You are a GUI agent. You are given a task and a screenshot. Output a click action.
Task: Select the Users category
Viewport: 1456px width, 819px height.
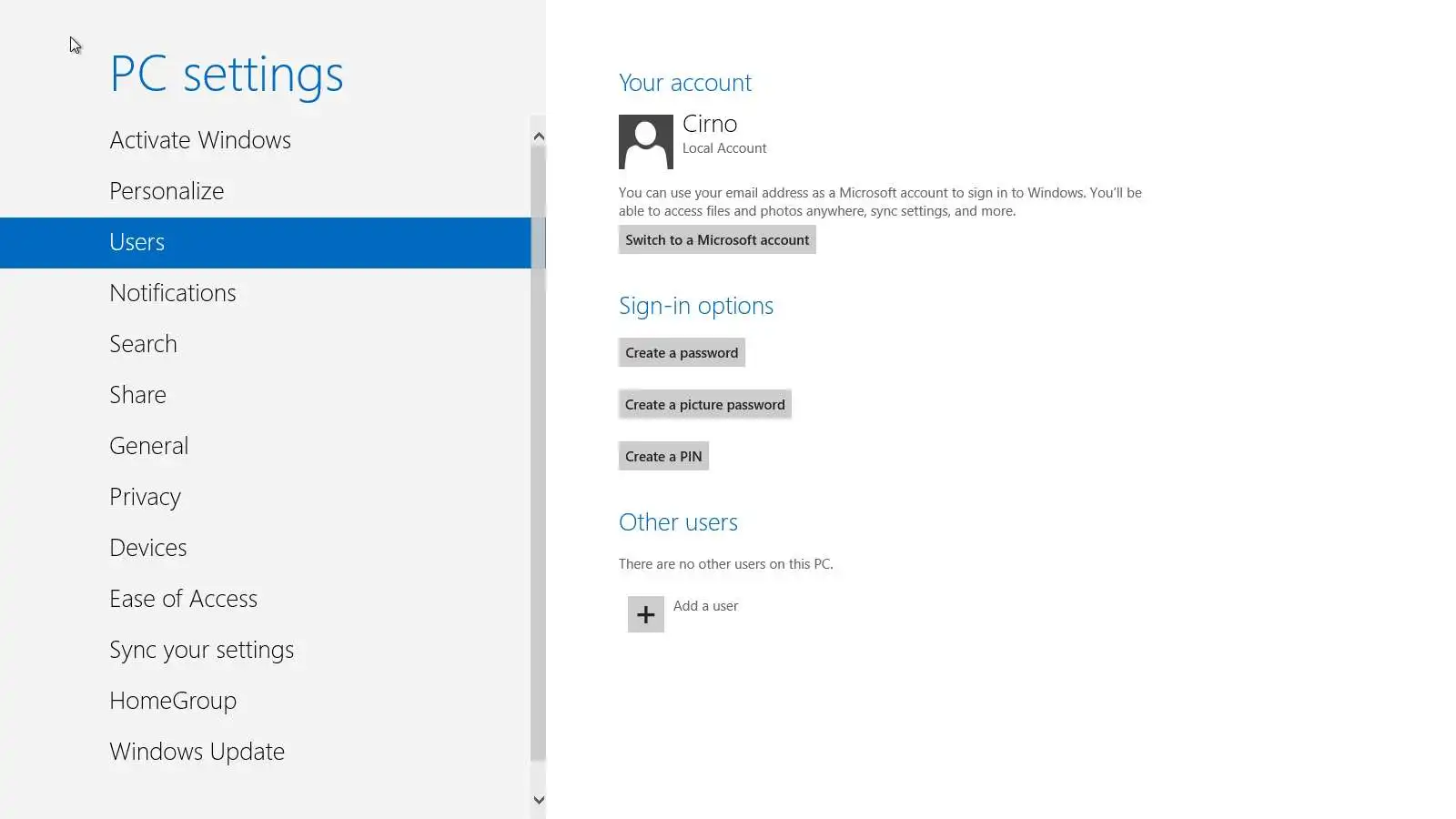click(266, 242)
